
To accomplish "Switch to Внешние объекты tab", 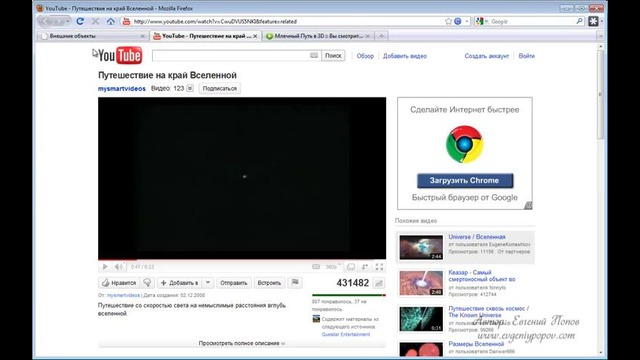I will (93, 36).
